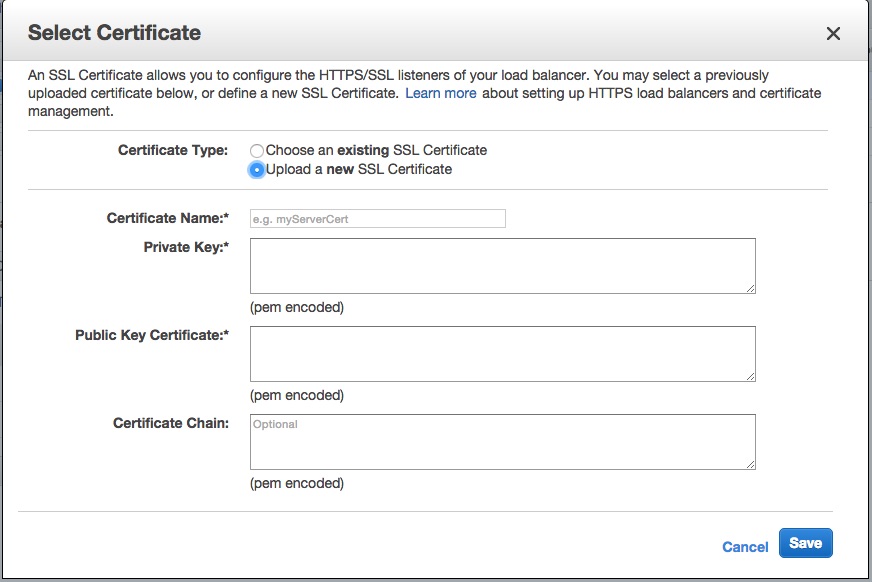Click the Certificate Chain label
The image size is (872, 582).
pyautogui.click(x=171, y=423)
